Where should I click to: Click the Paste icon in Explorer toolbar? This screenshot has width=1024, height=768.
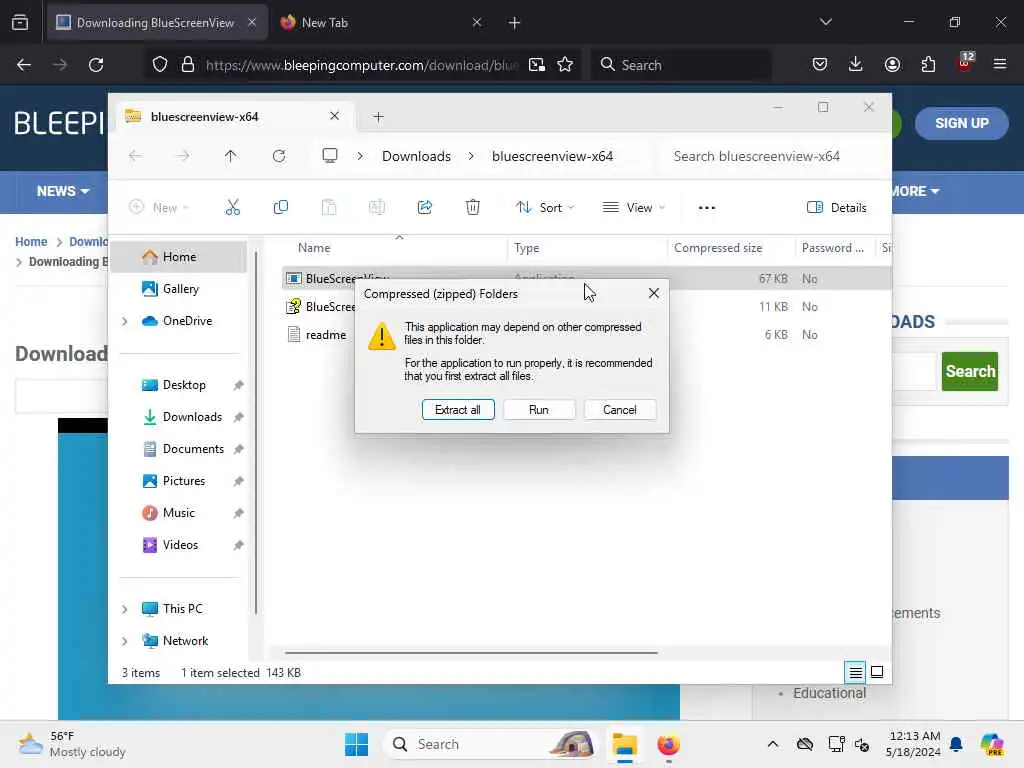pos(329,208)
